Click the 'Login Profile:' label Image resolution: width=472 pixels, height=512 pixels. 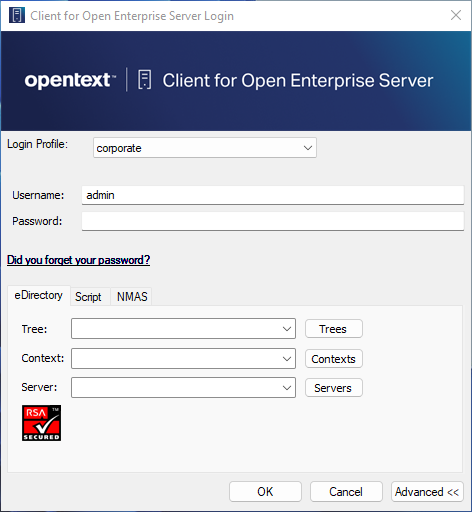(x=37, y=144)
